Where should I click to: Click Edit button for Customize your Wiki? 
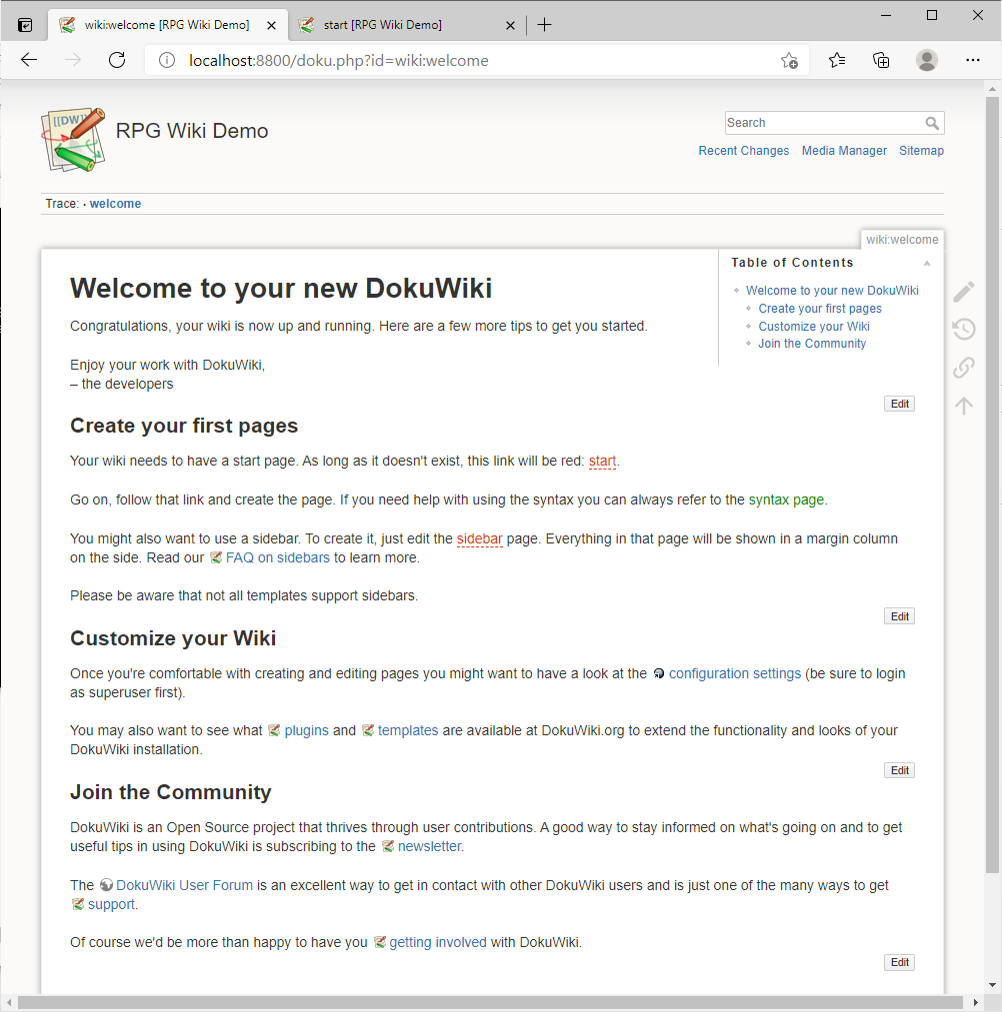pyautogui.click(x=899, y=770)
